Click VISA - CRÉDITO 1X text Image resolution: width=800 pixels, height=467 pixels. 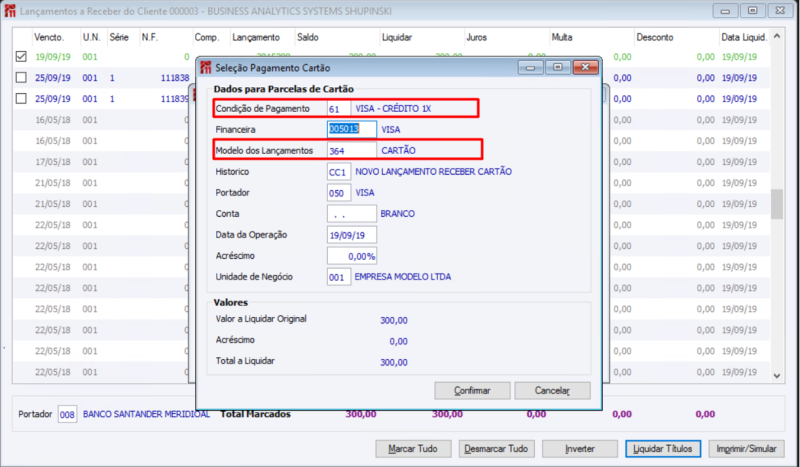[393, 109]
